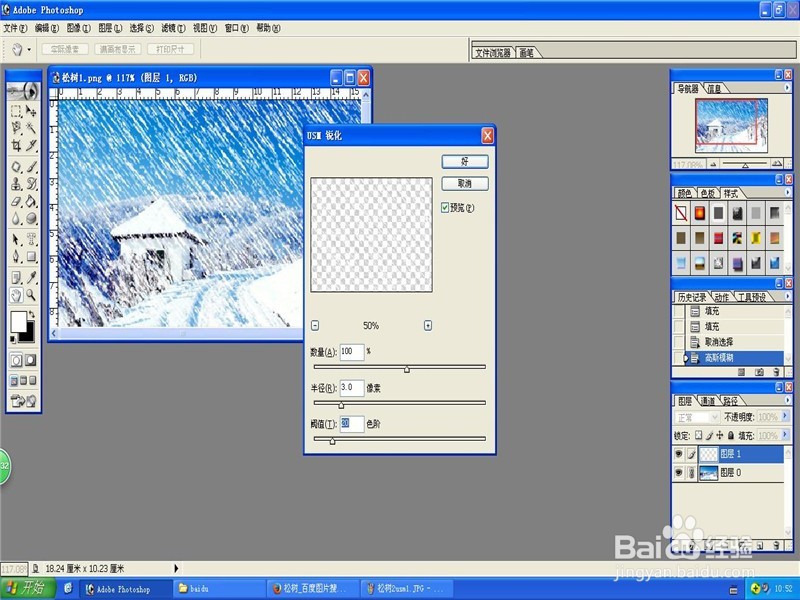Select the Polygonal Lasso tool

[x=16, y=128]
